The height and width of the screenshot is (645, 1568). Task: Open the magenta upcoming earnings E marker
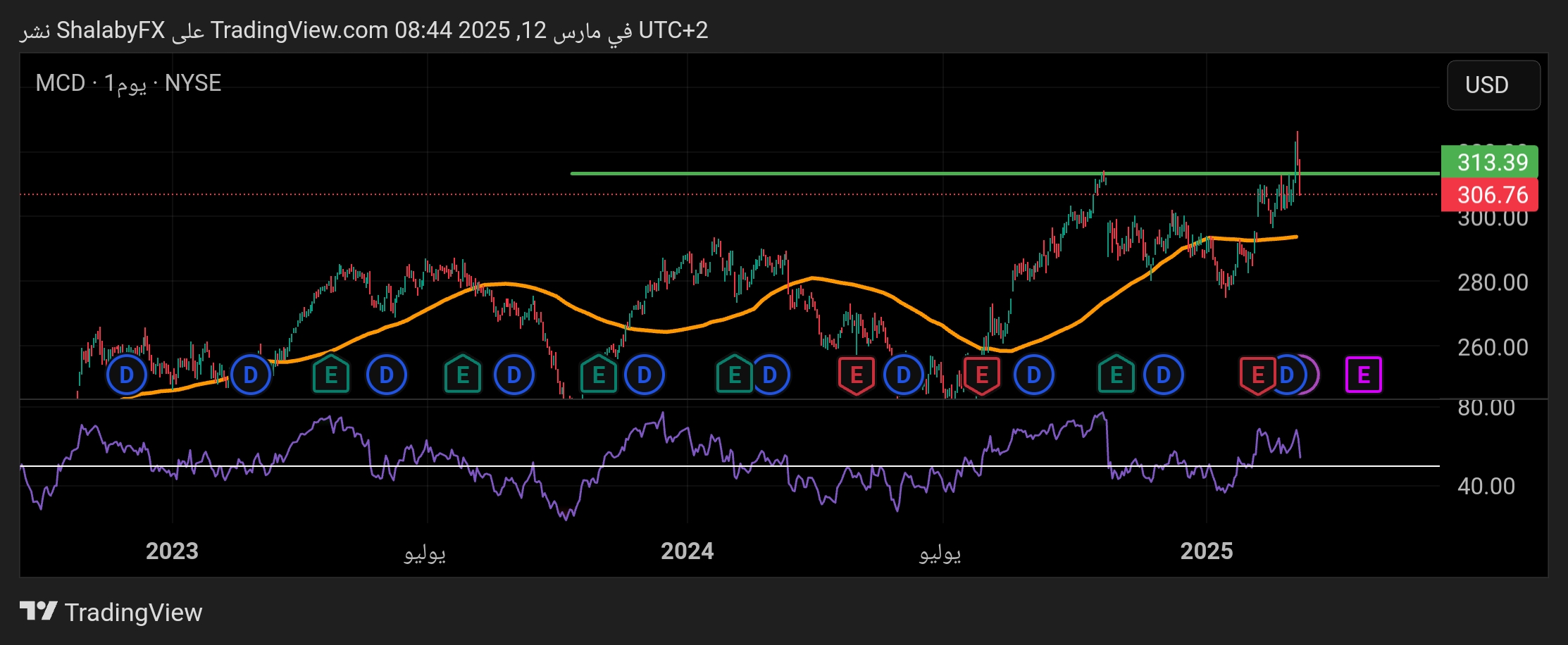pyautogui.click(x=1363, y=375)
